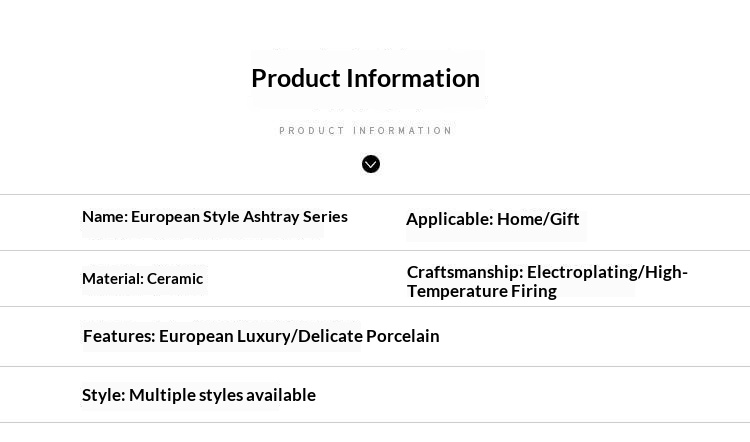Viewport: 750px width, 442px height.
Task: Select the bold Product Information heading
Action: (365, 78)
